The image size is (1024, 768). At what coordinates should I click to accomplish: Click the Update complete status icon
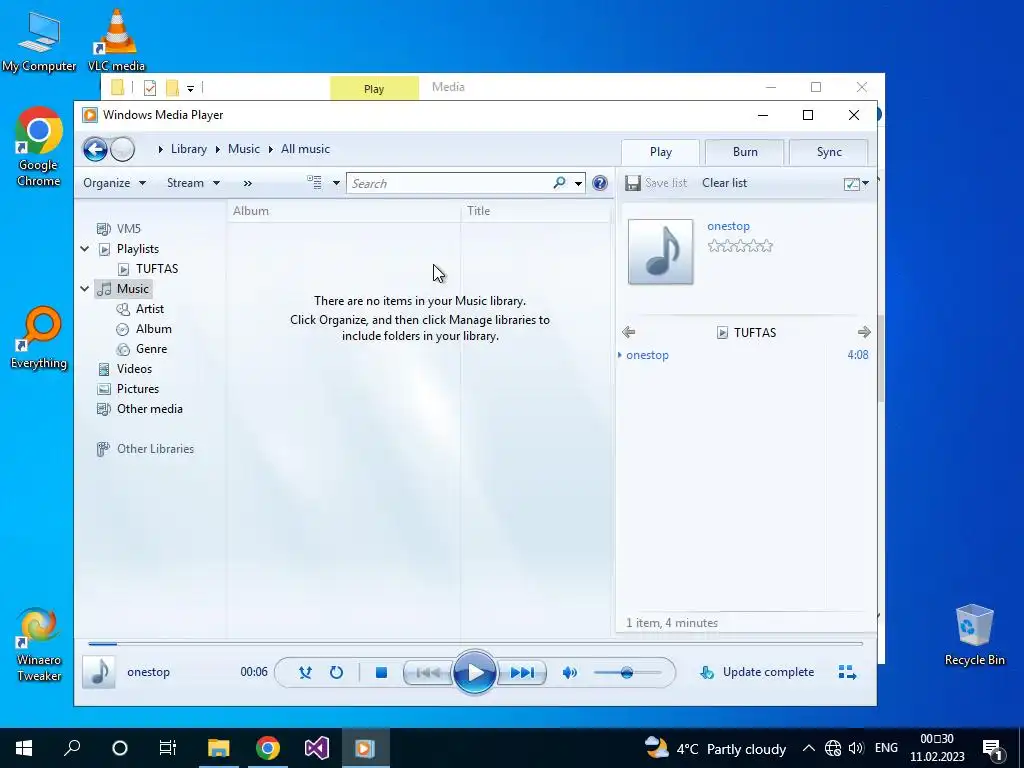point(707,672)
